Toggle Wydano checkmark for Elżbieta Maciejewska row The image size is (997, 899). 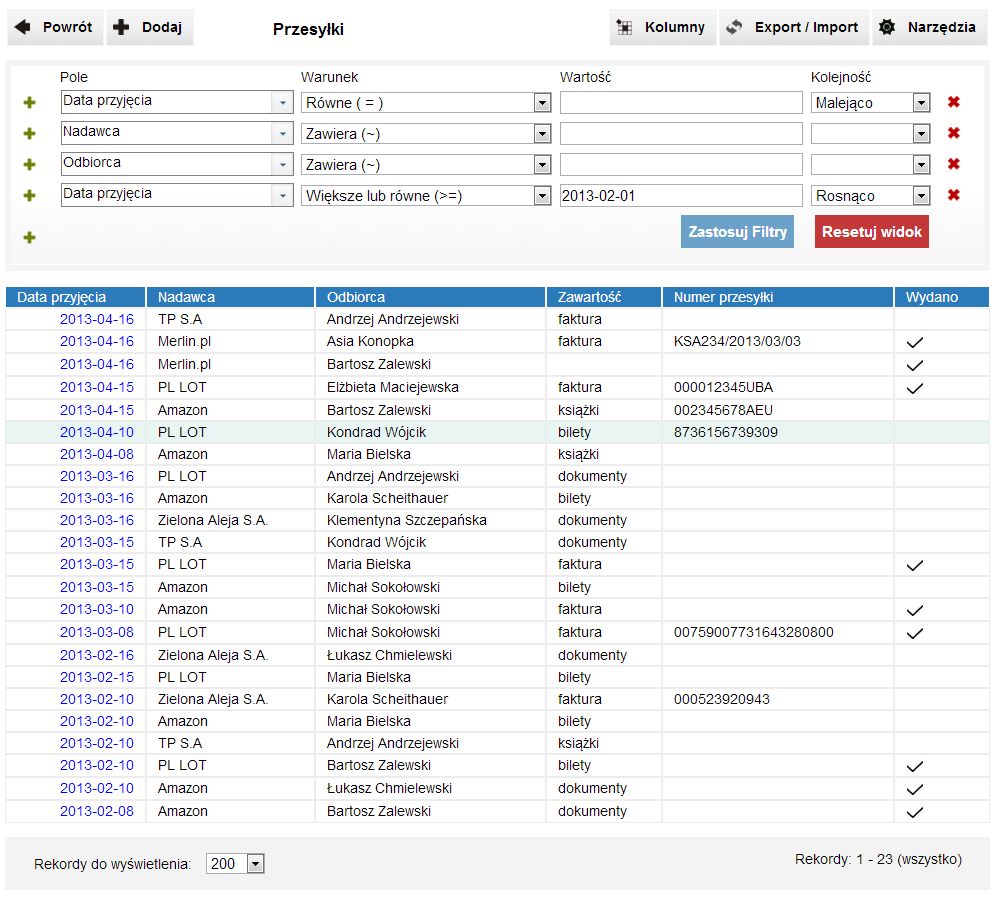[x=913, y=388]
